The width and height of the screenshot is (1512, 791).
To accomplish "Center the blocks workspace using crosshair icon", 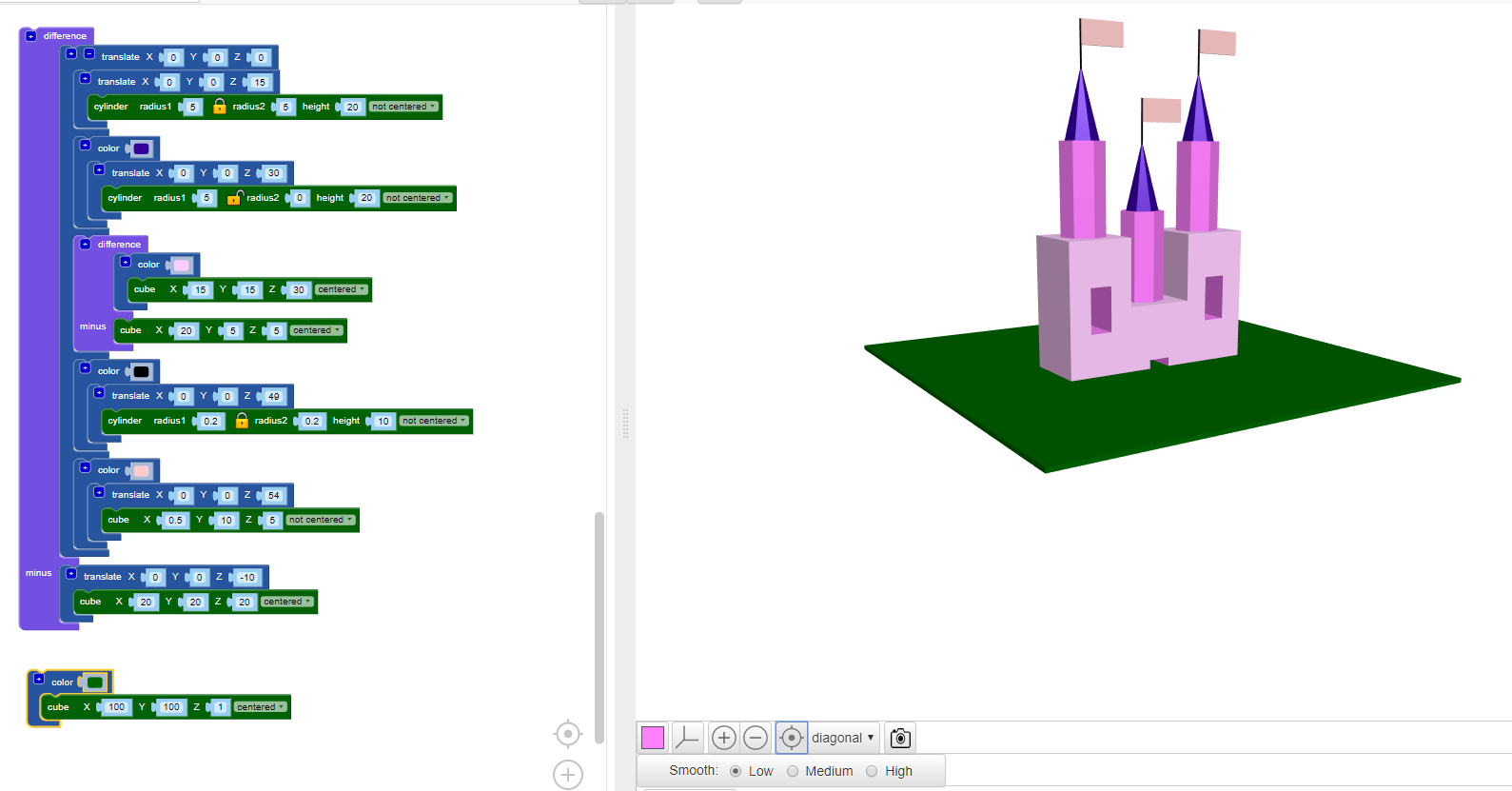I will tap(567, 734).
